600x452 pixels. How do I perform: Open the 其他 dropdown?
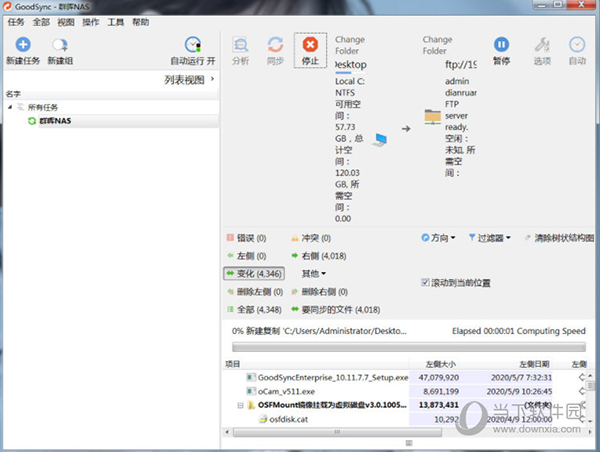[314, 274]
